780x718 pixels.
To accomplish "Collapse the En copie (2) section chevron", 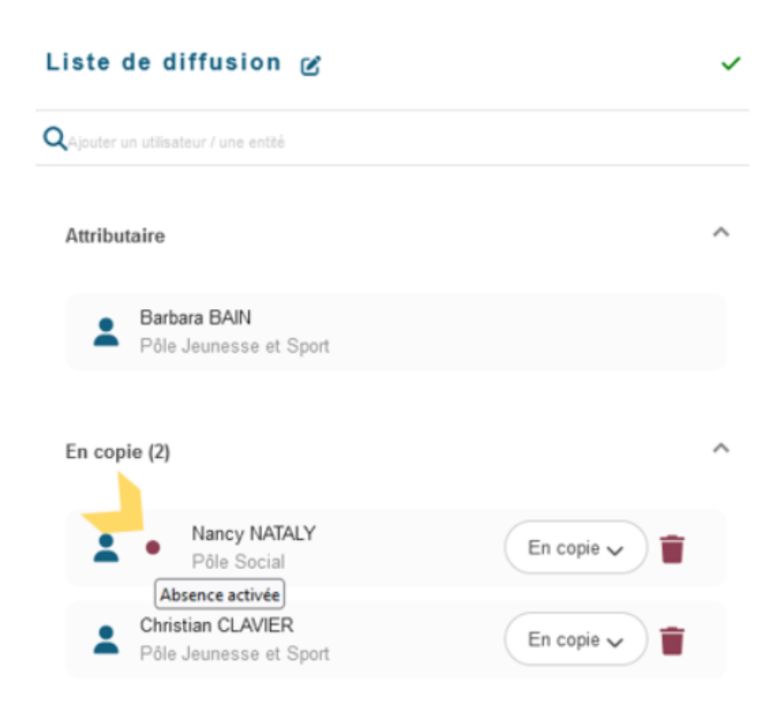I will tap(721, 448).
